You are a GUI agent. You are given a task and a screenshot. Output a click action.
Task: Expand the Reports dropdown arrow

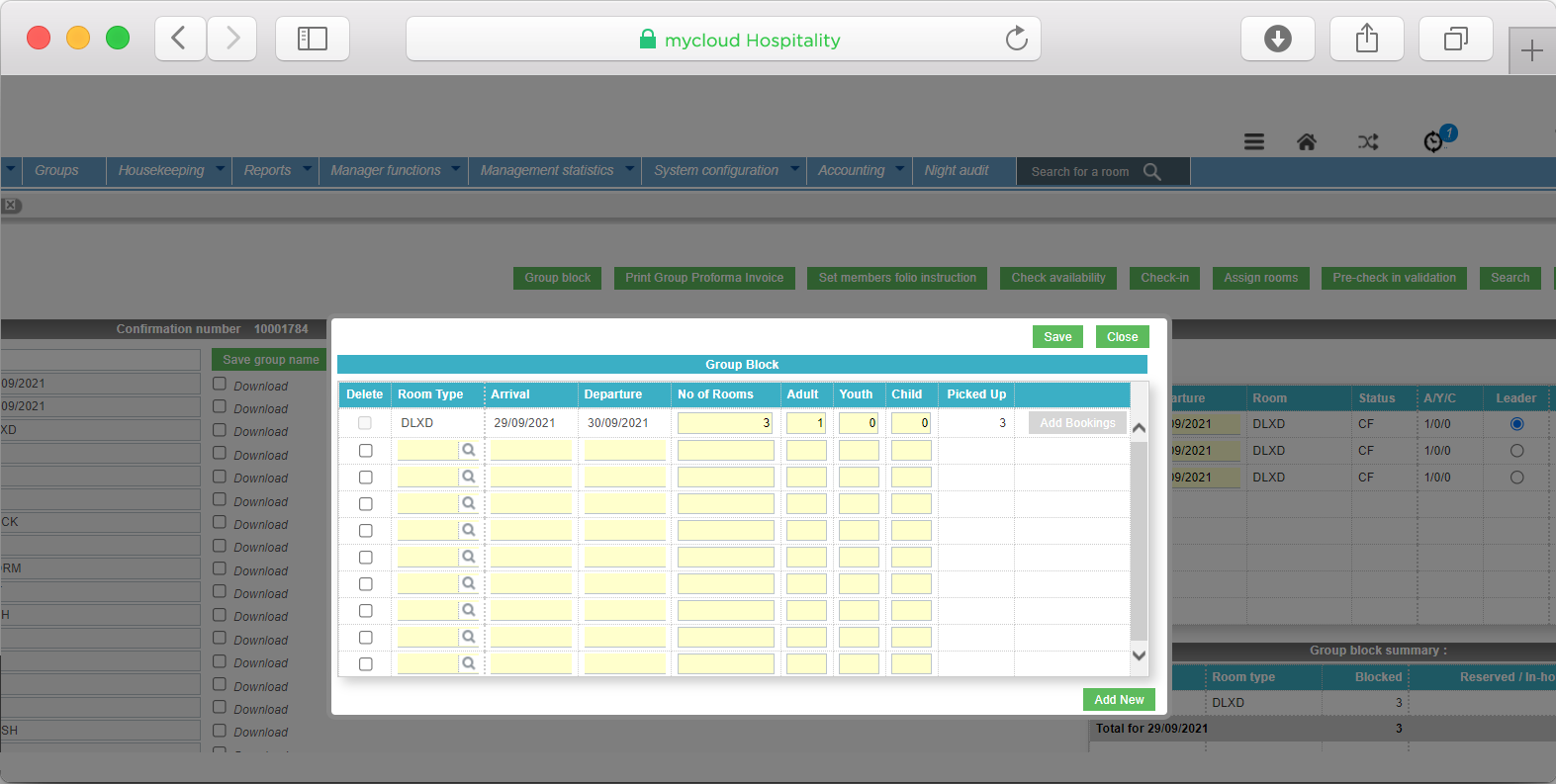308,169
